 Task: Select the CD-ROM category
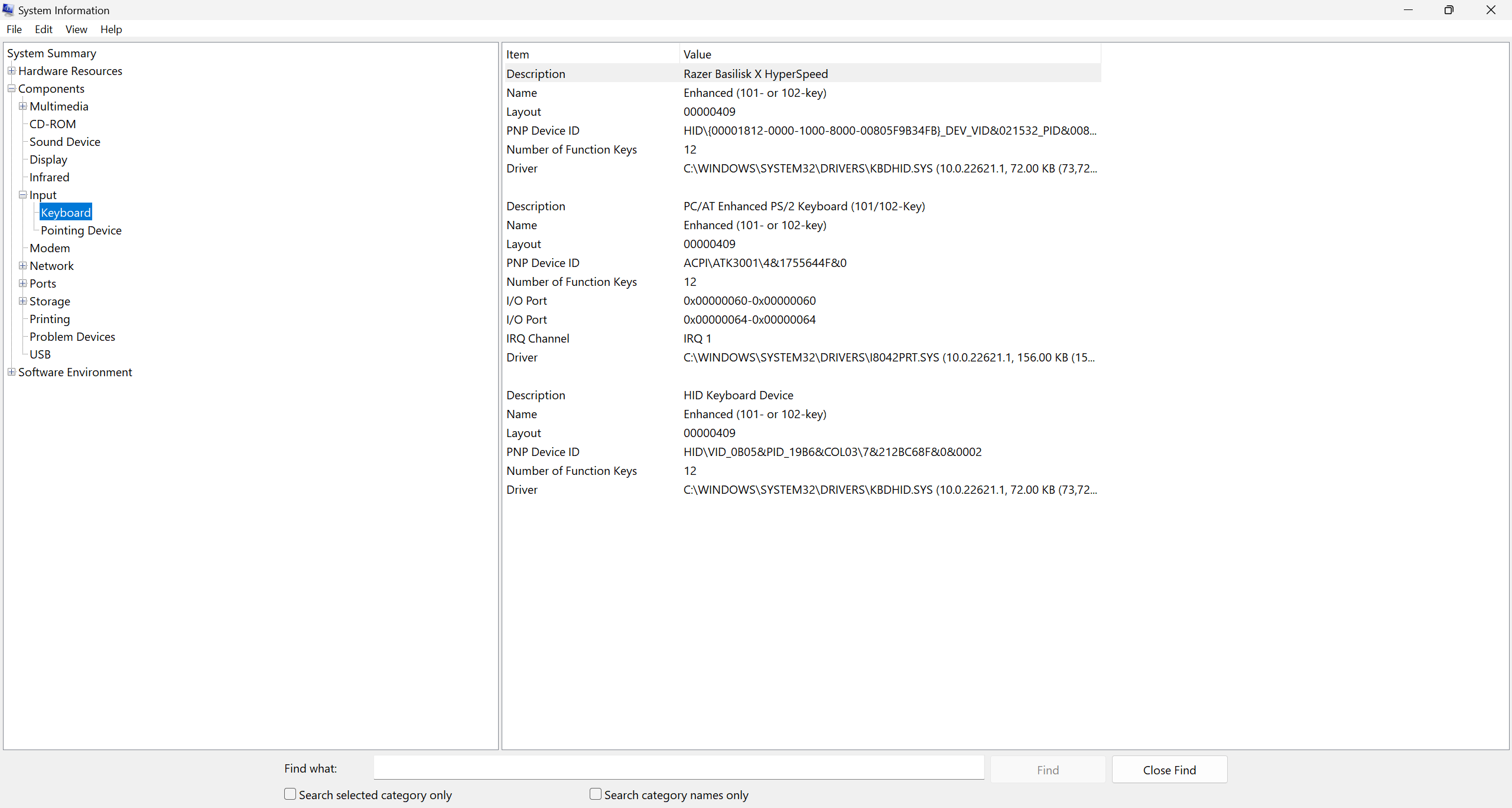coord(53,124)
